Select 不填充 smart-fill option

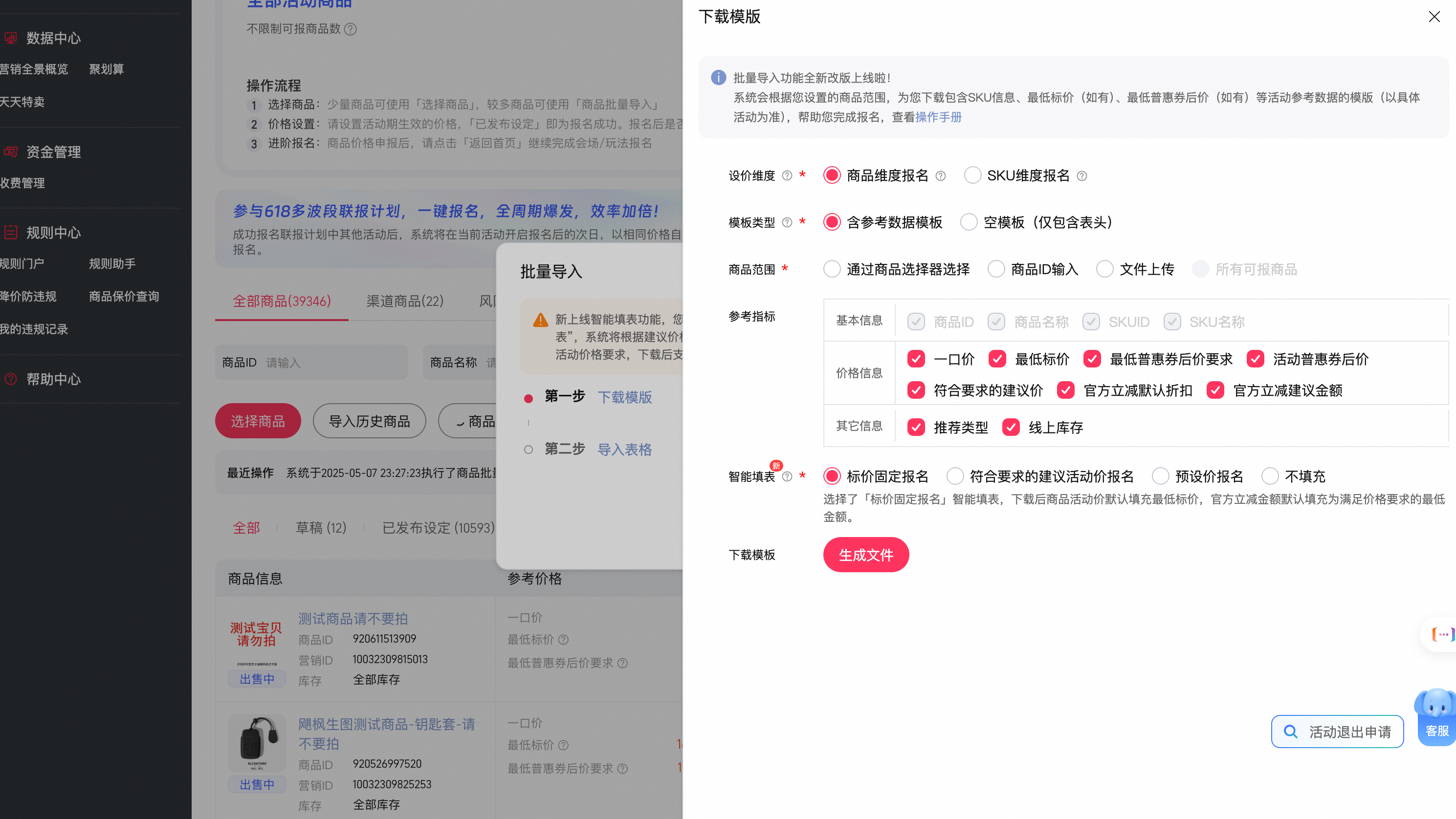click(1270, 477)
